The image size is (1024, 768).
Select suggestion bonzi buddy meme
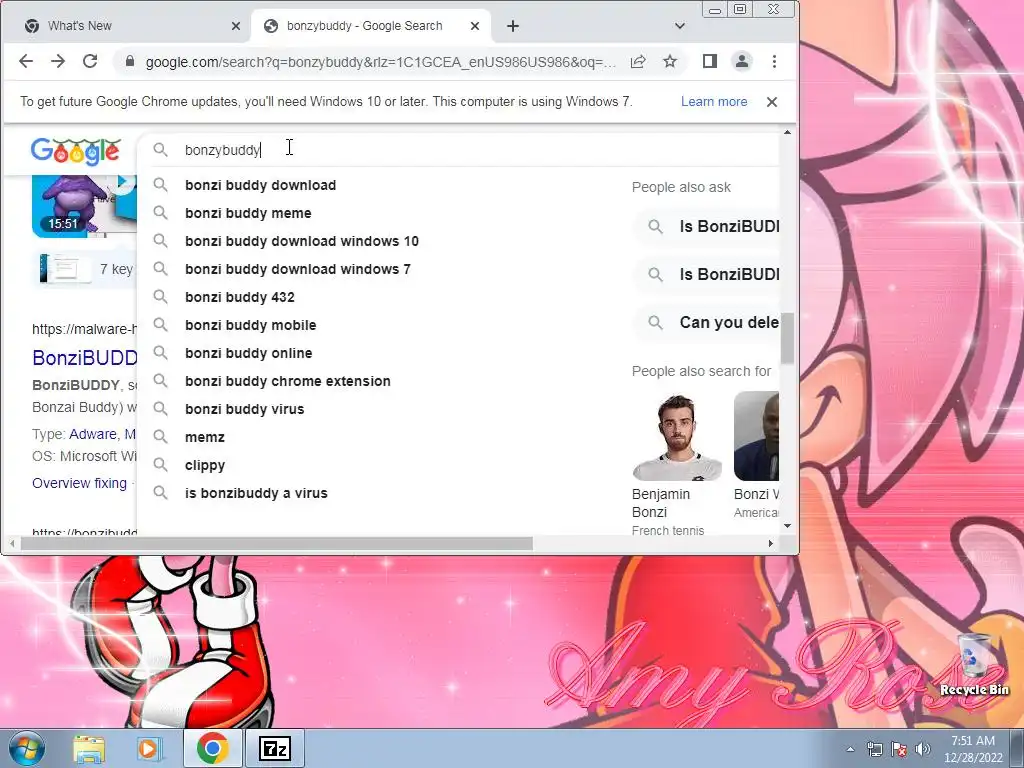(248, 213)
